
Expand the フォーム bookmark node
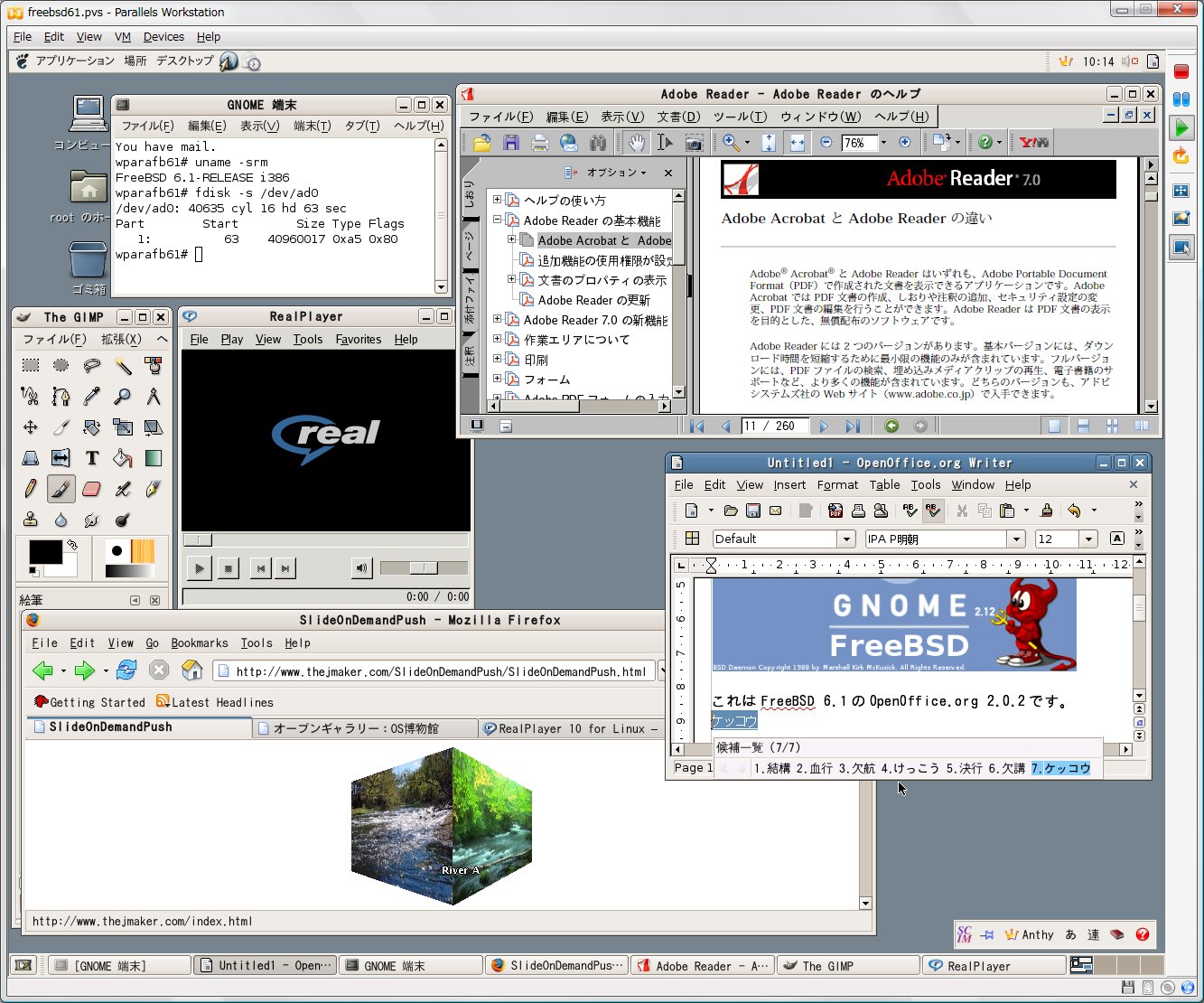point(497,379)
